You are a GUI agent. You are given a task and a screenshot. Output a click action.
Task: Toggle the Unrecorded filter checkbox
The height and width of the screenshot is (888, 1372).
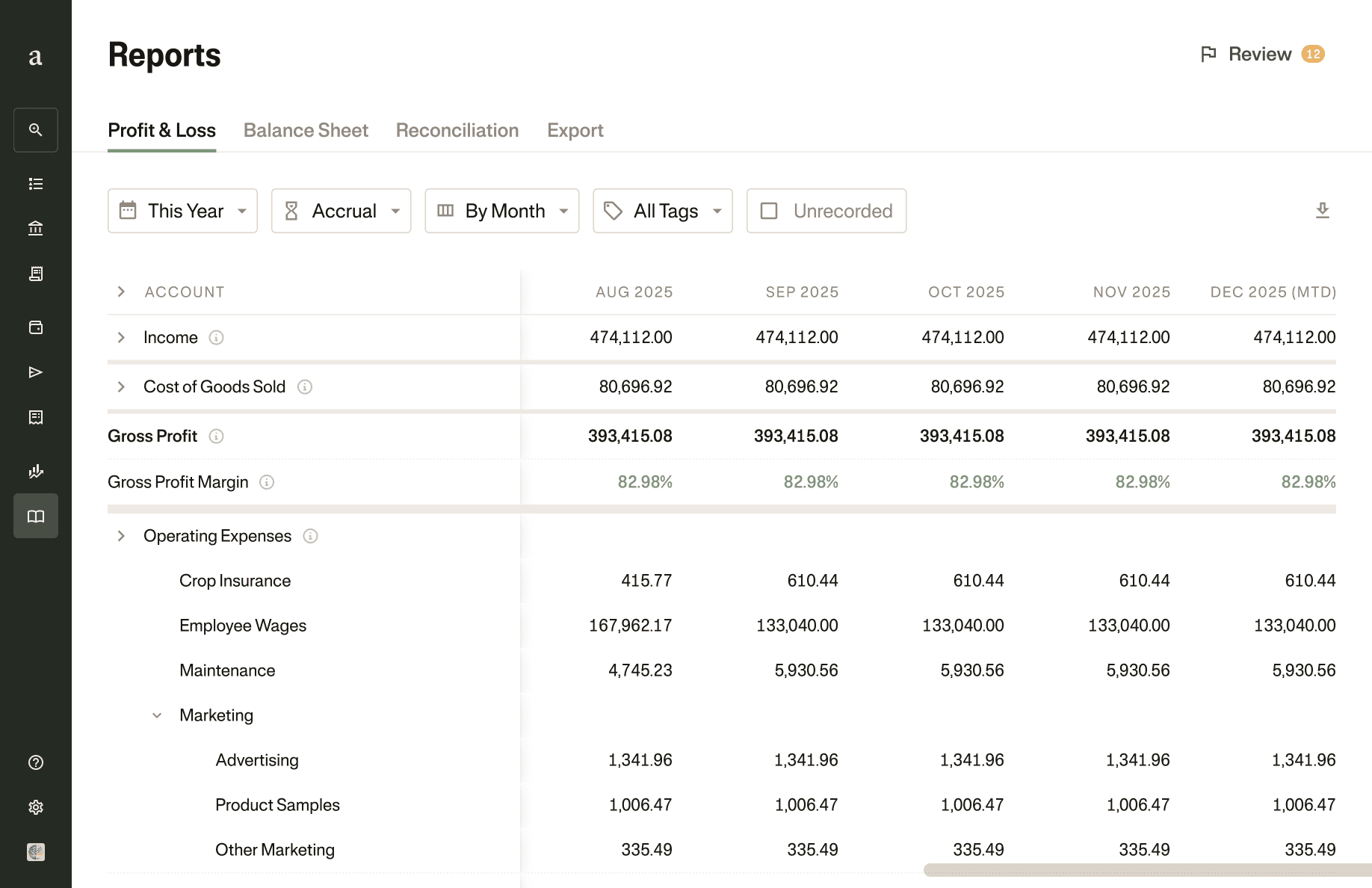point(770,211)
